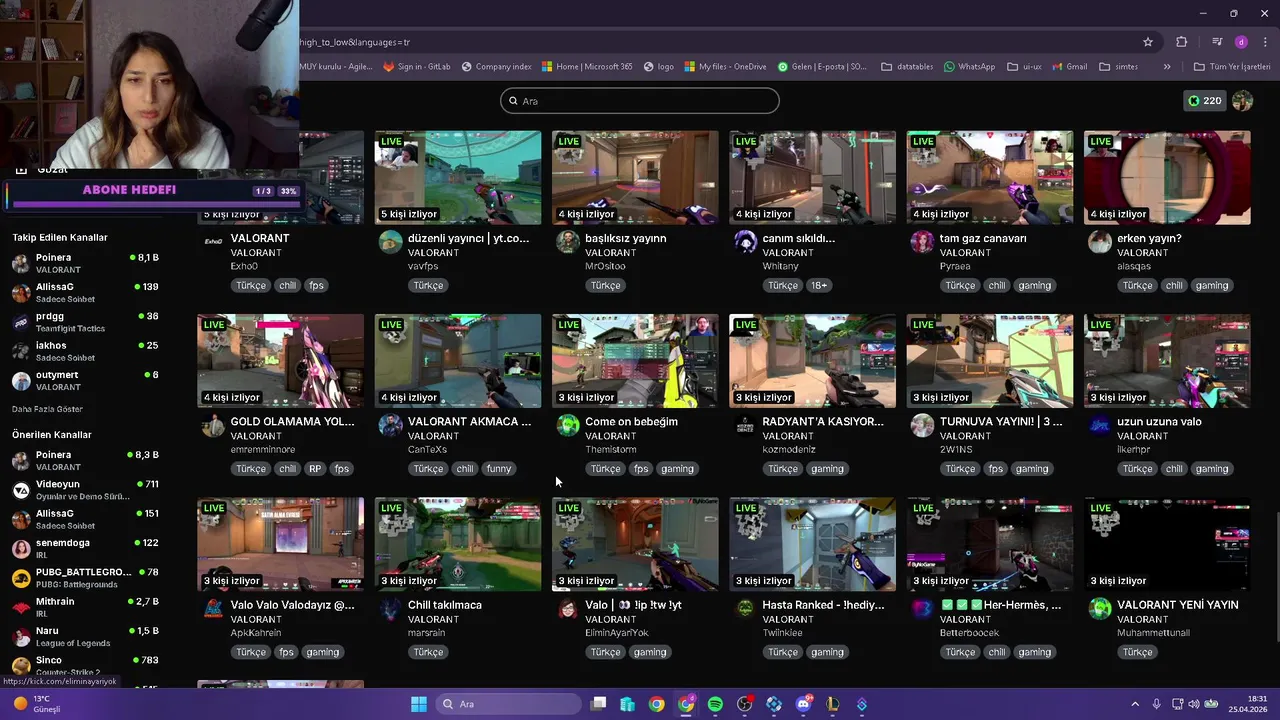Click Muhammettunali streamer avatar
The width and height of the screenshot is (1280, 720).
(1100, 608)
